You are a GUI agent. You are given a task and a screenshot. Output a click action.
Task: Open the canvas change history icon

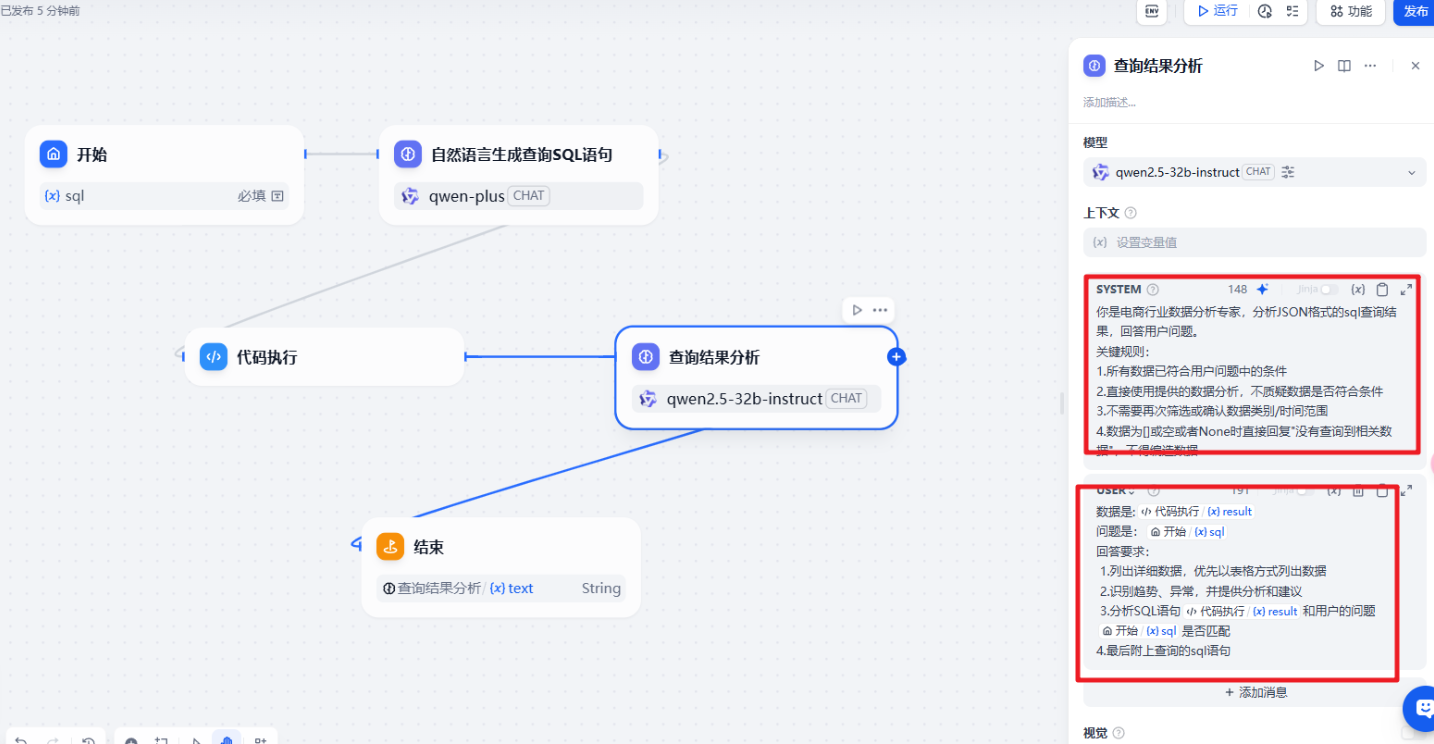pyautogui.click(x=89, y=741)
